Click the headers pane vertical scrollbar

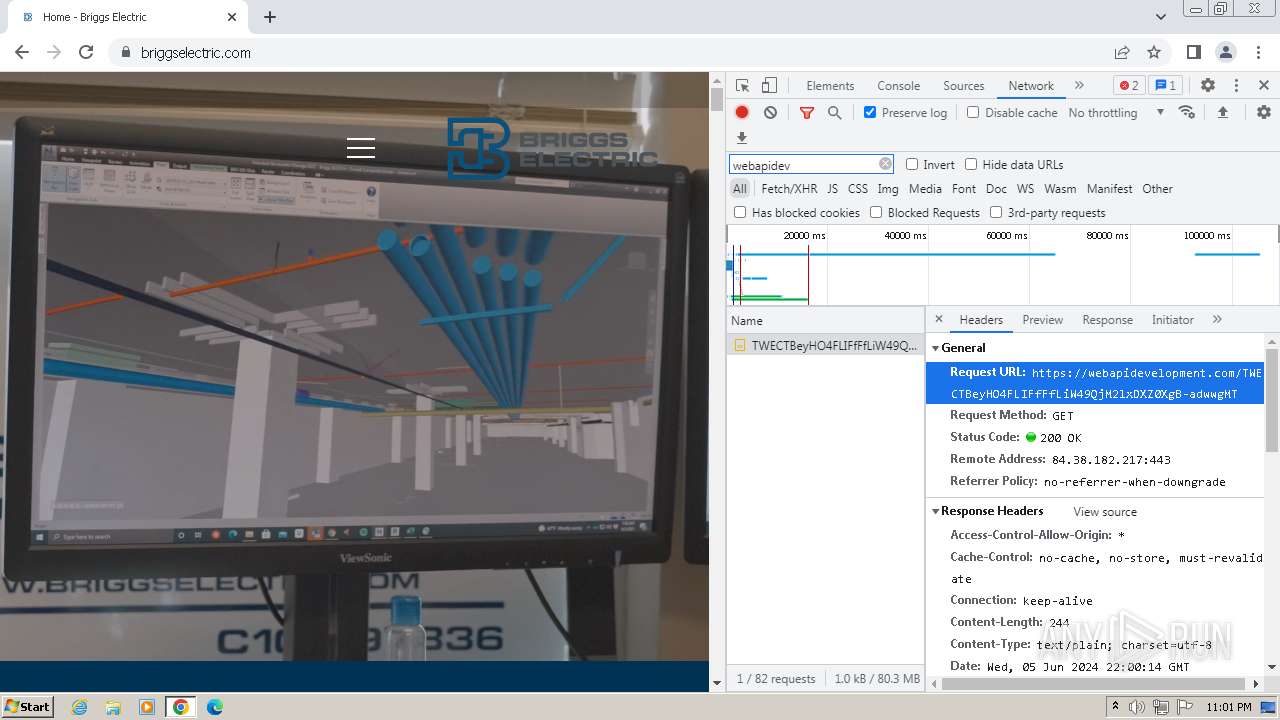point(1272,399)
